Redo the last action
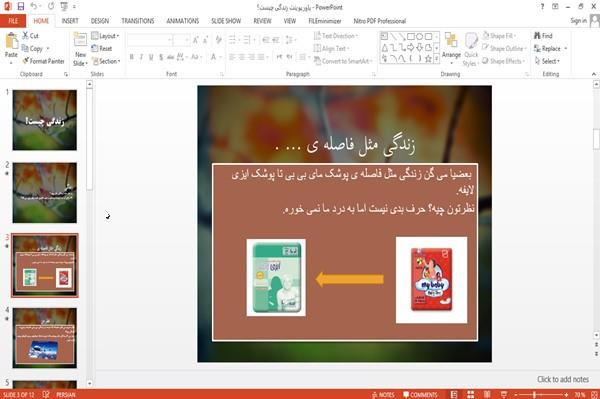The height and width of the screenshot is (399, 600). (x=51, y=7)
